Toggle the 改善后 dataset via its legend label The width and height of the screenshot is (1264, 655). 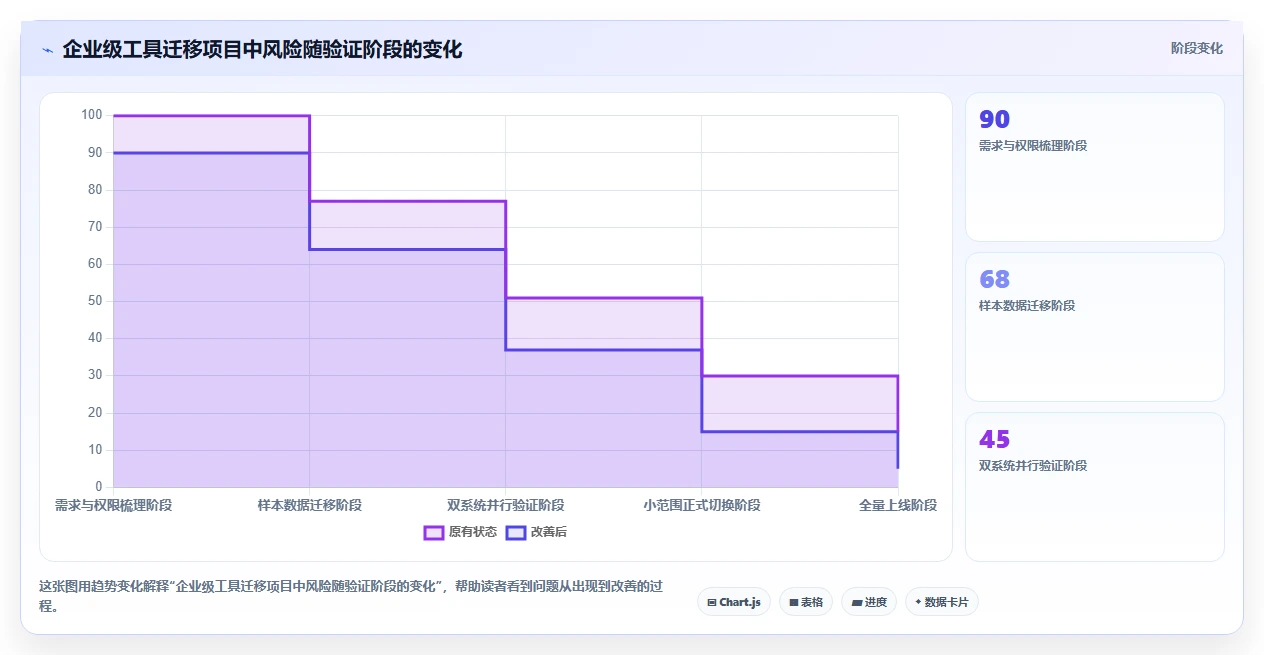pos(548,532)
